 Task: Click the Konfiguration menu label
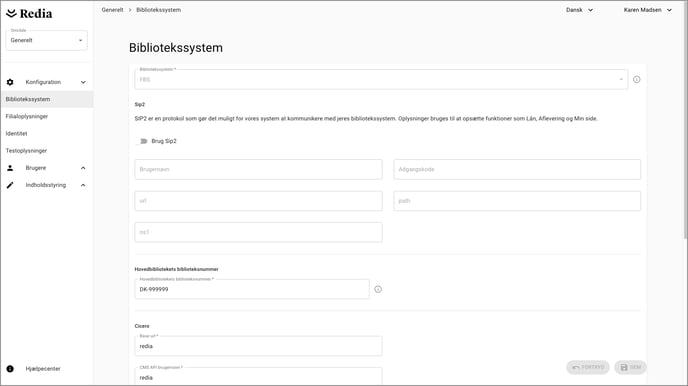click(43, 82)
